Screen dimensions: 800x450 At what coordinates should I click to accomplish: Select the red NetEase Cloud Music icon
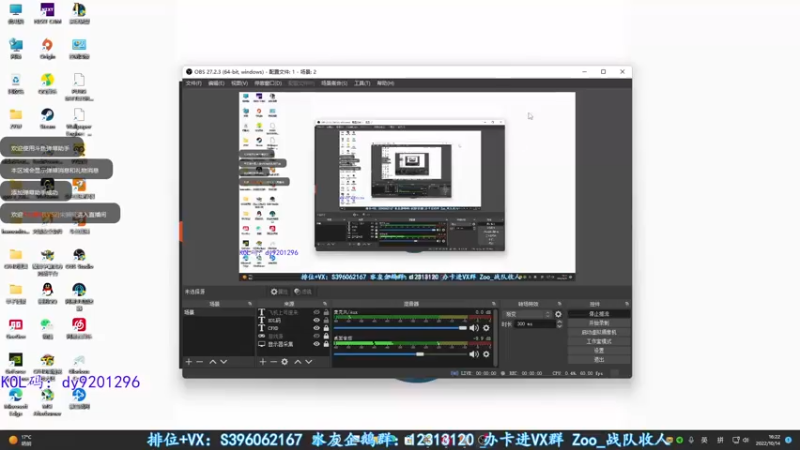click(x=79, y=328)
